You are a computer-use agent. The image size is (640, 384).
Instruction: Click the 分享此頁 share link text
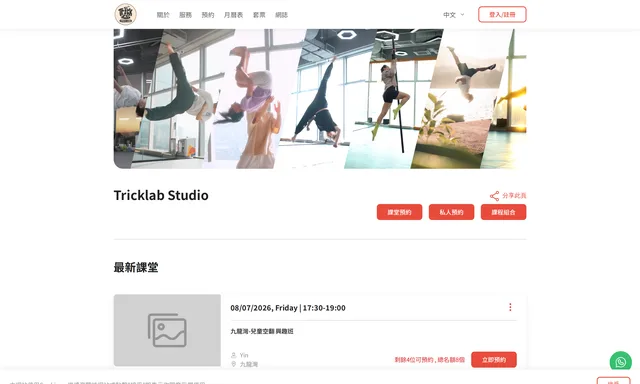[514, 195]
